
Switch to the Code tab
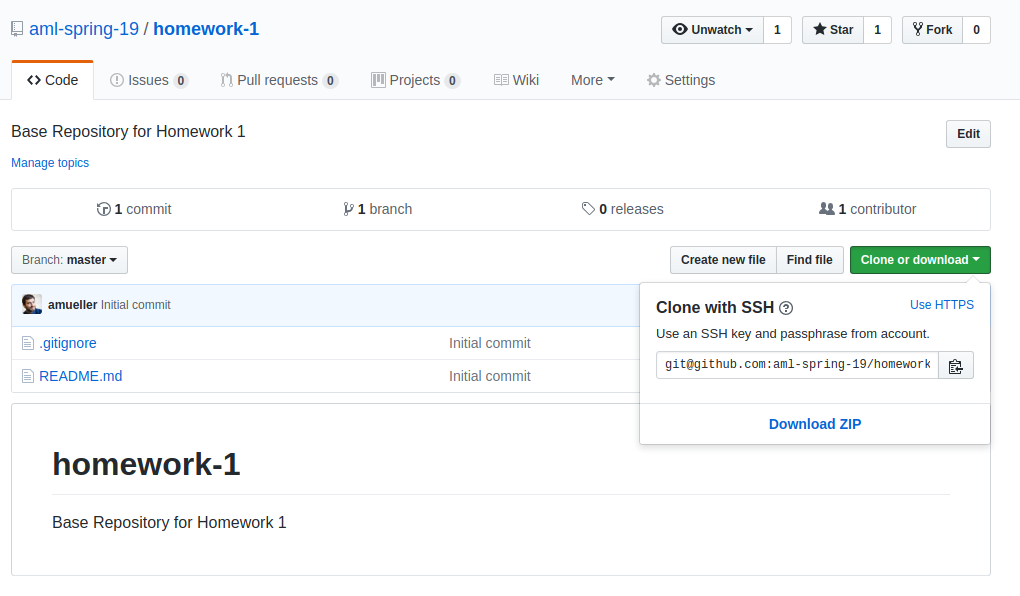pyautogui.click(x=53, y=80)
